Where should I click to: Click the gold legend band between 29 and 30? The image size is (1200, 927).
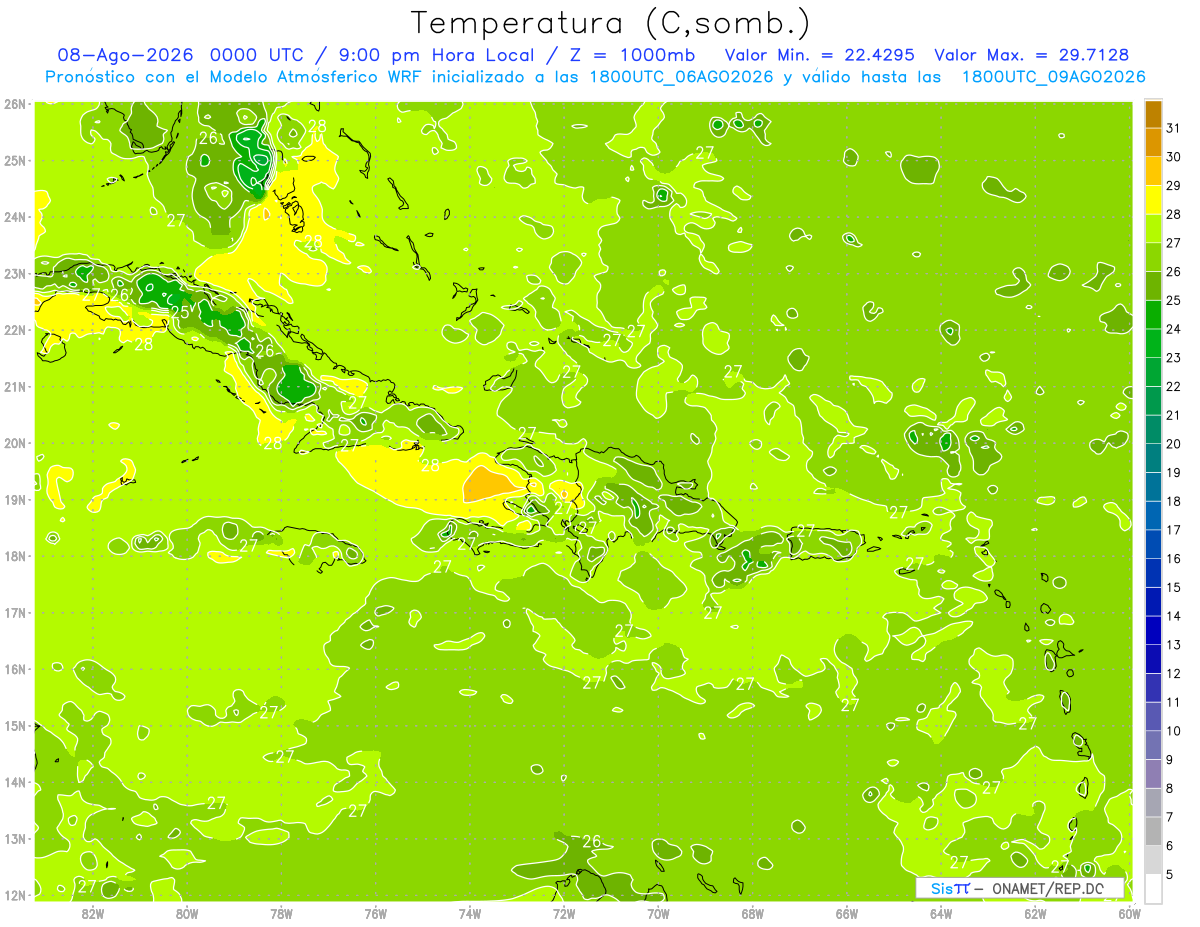(x=1153, y=171)
